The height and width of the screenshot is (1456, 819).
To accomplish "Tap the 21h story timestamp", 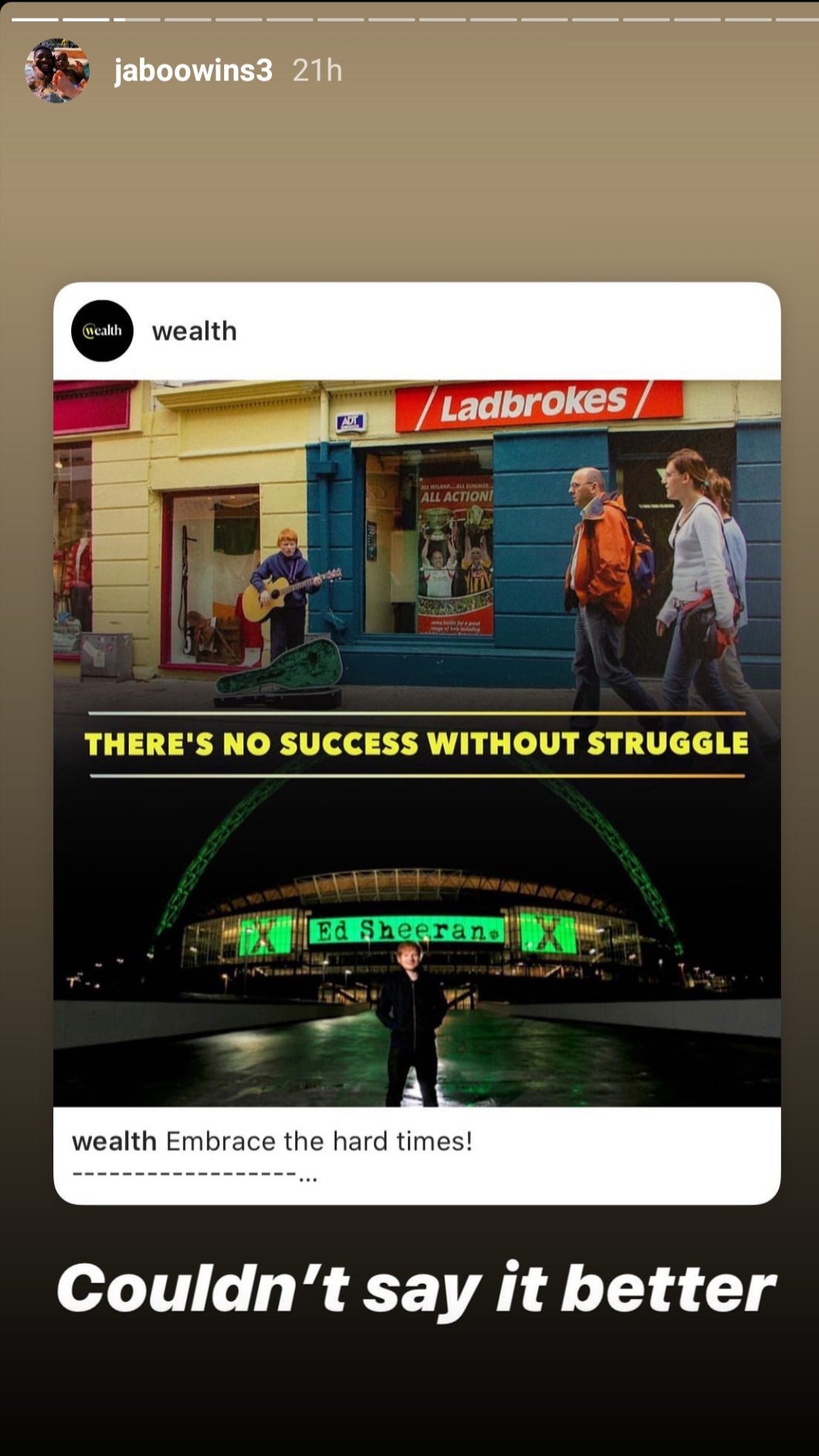I will tap(318, 70).
